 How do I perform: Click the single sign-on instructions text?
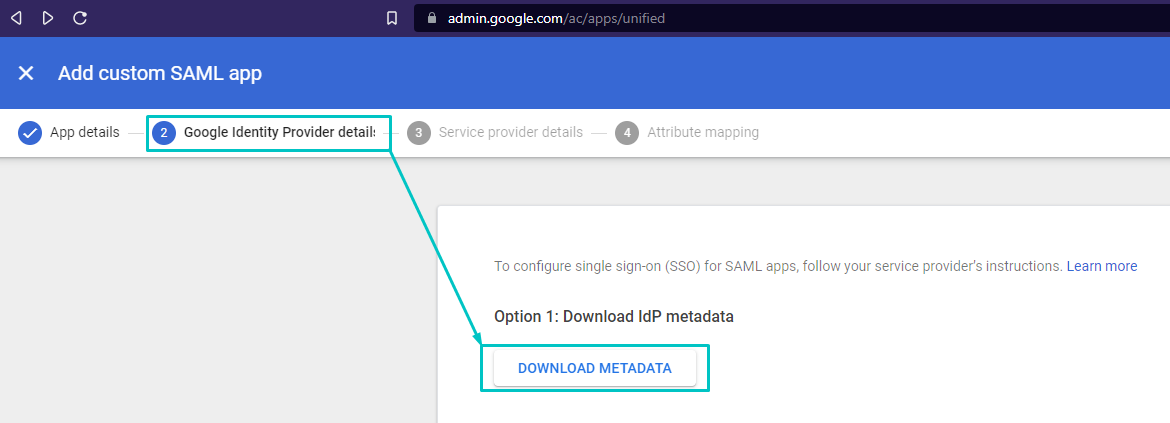pos(777,266)
